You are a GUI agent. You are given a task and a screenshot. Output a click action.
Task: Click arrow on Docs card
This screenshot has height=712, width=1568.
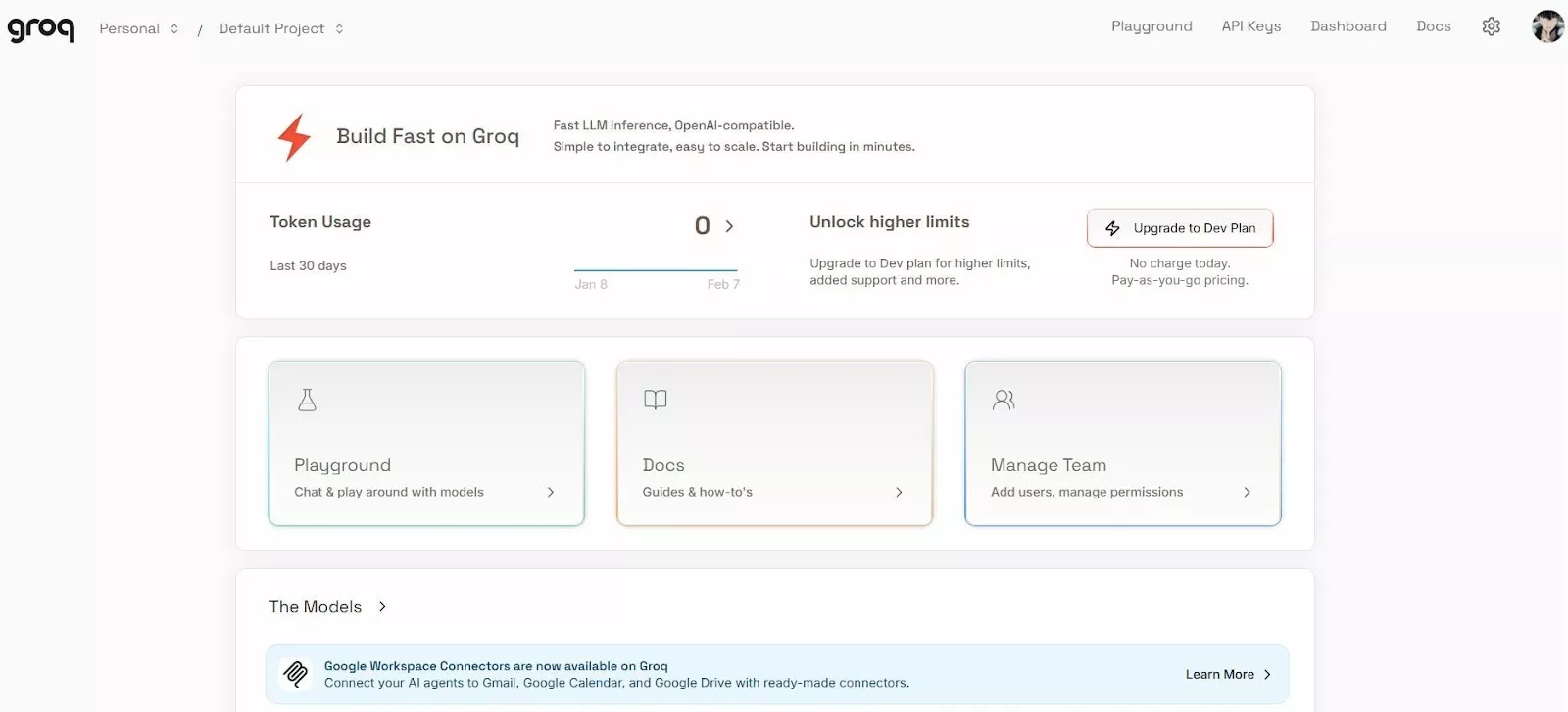pyautogui.click(x=899, y=492)
